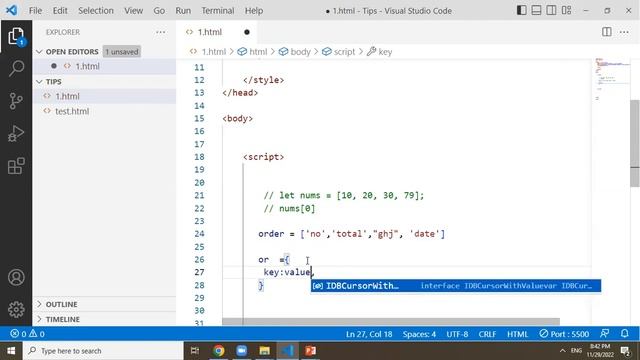
Task: Open PowerPoint from taskbar
Action: pyautogui.click(x=311, y=351)
